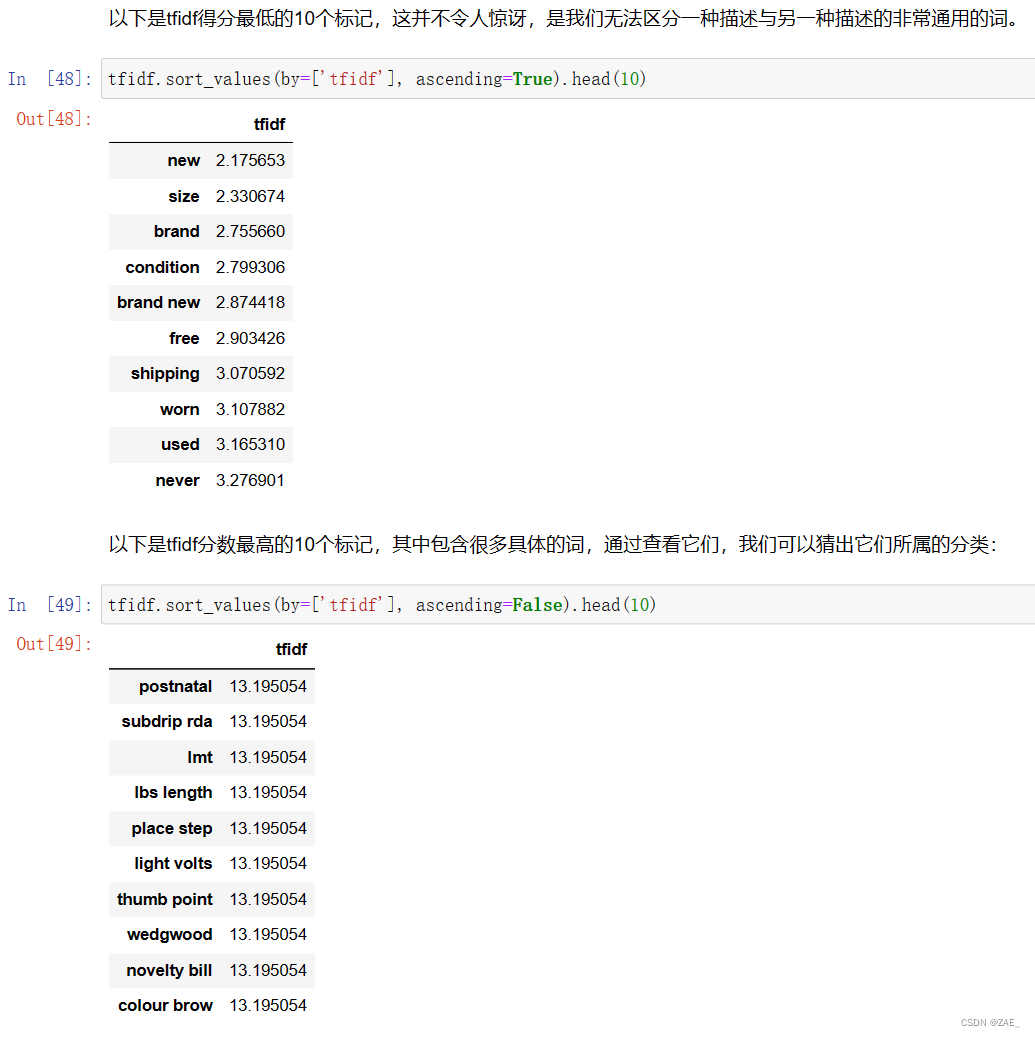Screen dimensions: 1035x1037
Task: Click the value 3.165310
Action: [x=250, y=444]
